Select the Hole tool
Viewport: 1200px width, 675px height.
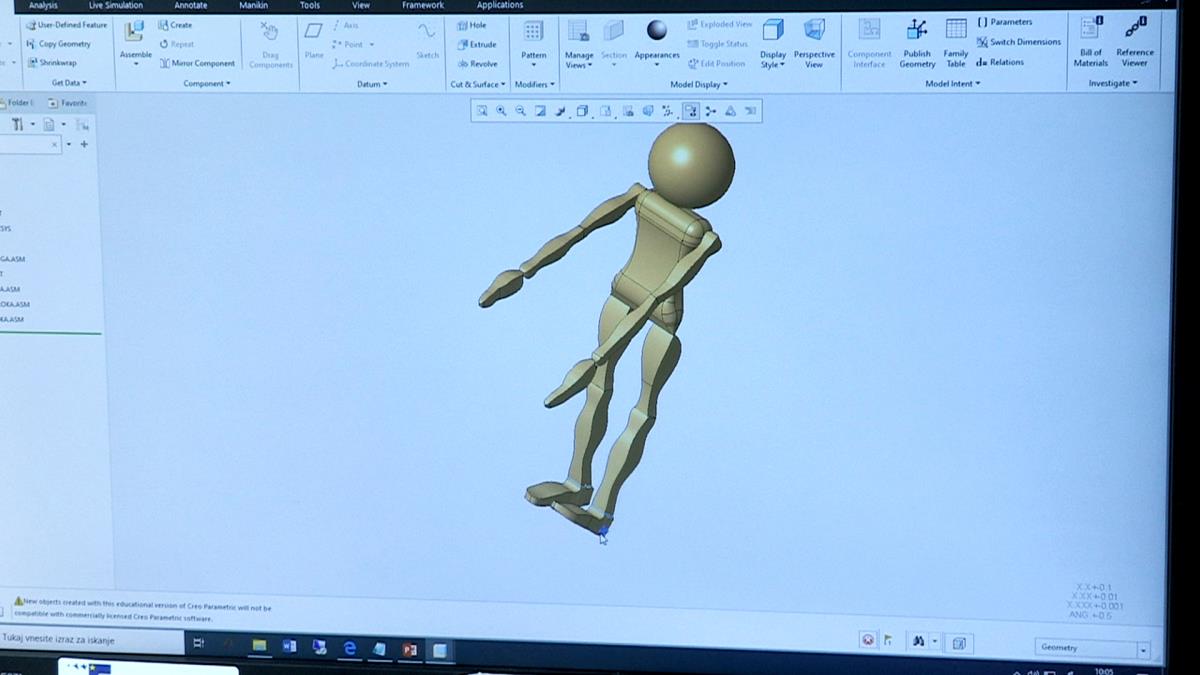(x=471, y=25)
